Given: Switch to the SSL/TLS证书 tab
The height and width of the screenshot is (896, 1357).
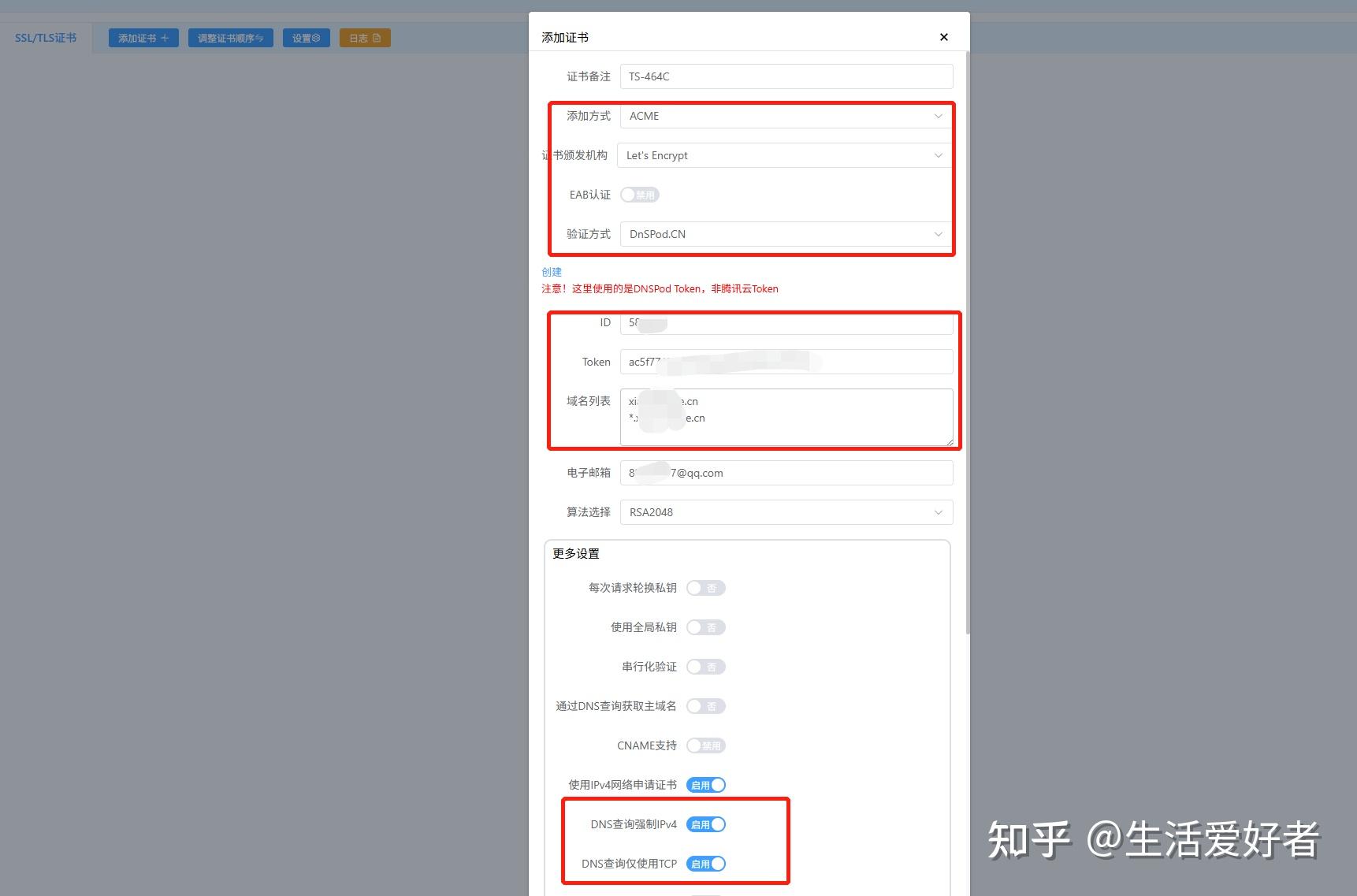Looking at the screenshot, I should coord(45,37).
